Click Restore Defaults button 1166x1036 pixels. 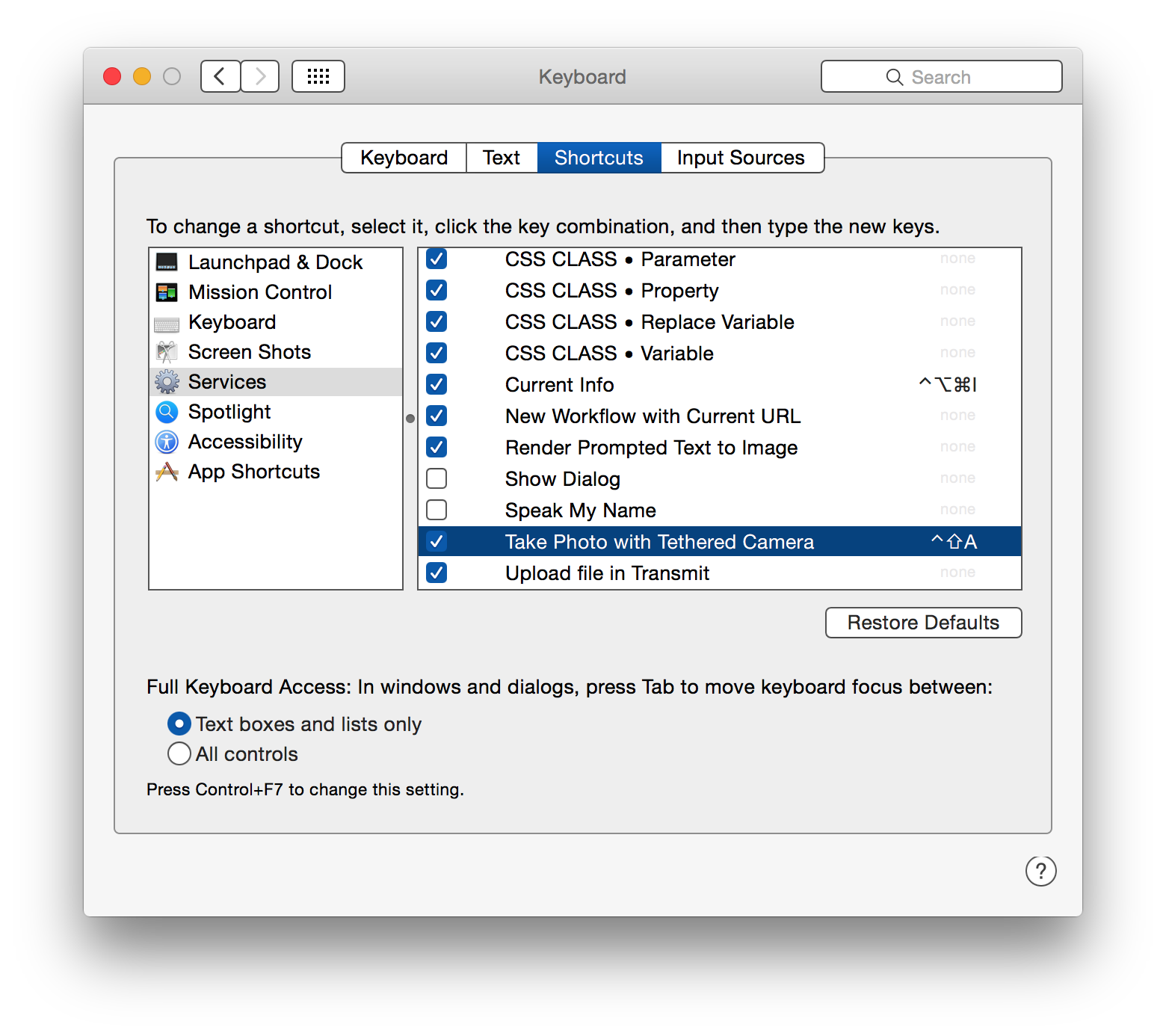pyautogui.click(x=924, y=623)
